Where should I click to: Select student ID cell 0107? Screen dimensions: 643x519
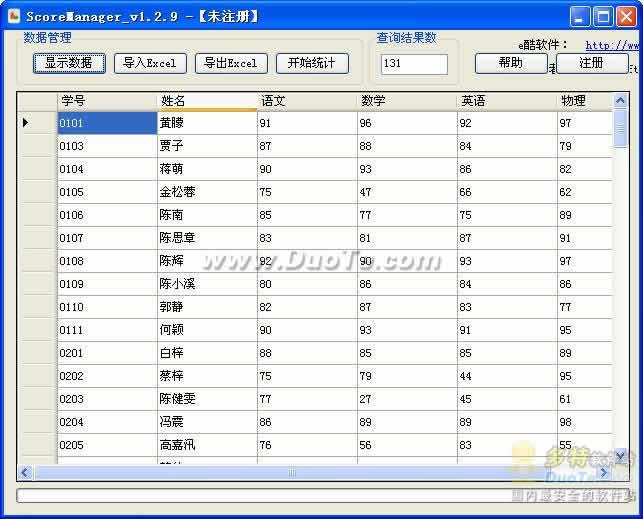tap(107, 238)
